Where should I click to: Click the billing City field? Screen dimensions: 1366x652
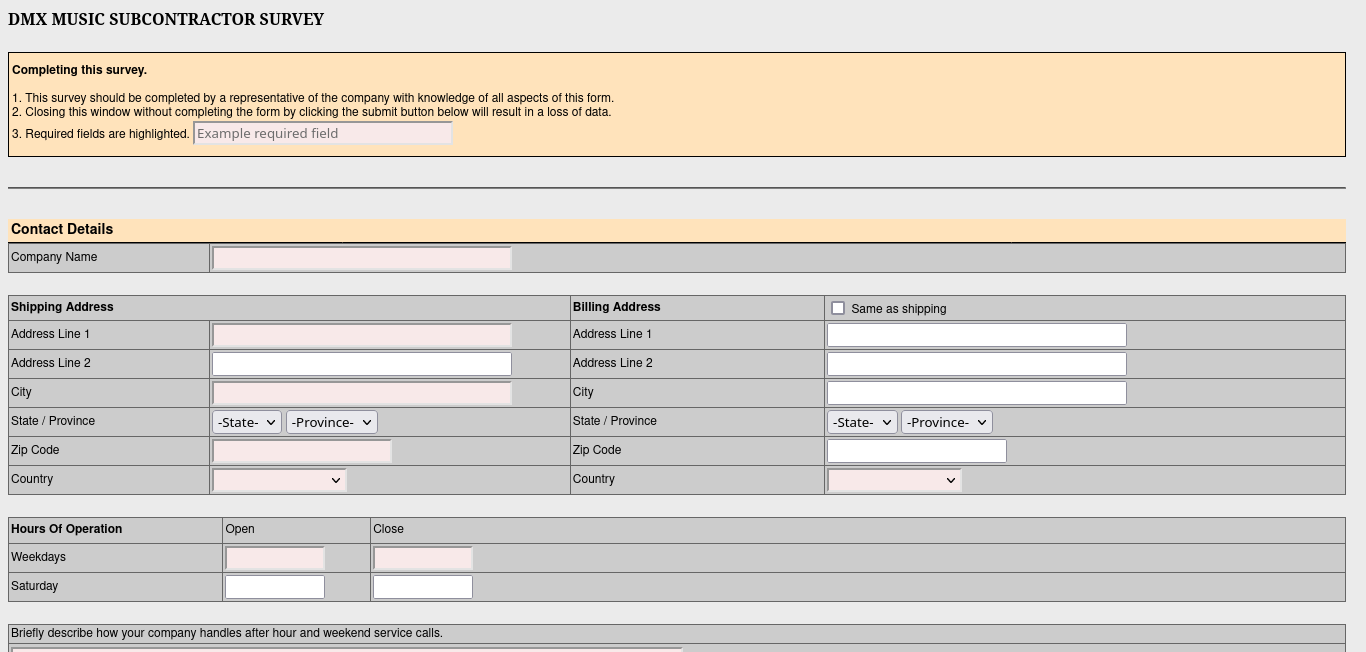[x=976, y=393]
